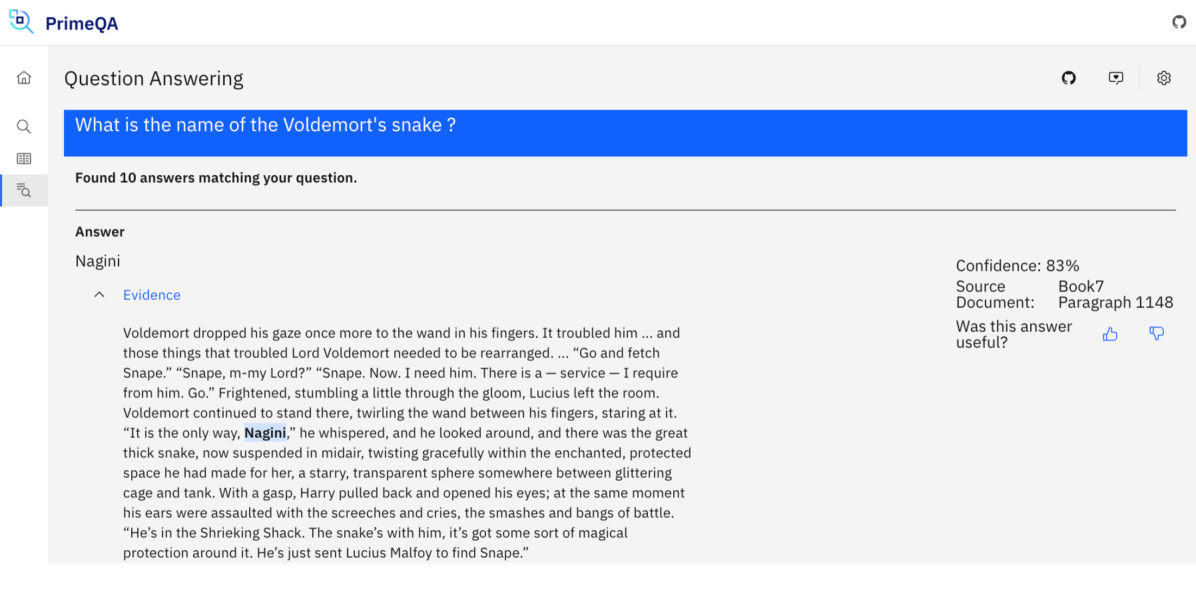Click the PrimeQA logo icon
This screenshot has height=594, width=1196.
(21, 21)
